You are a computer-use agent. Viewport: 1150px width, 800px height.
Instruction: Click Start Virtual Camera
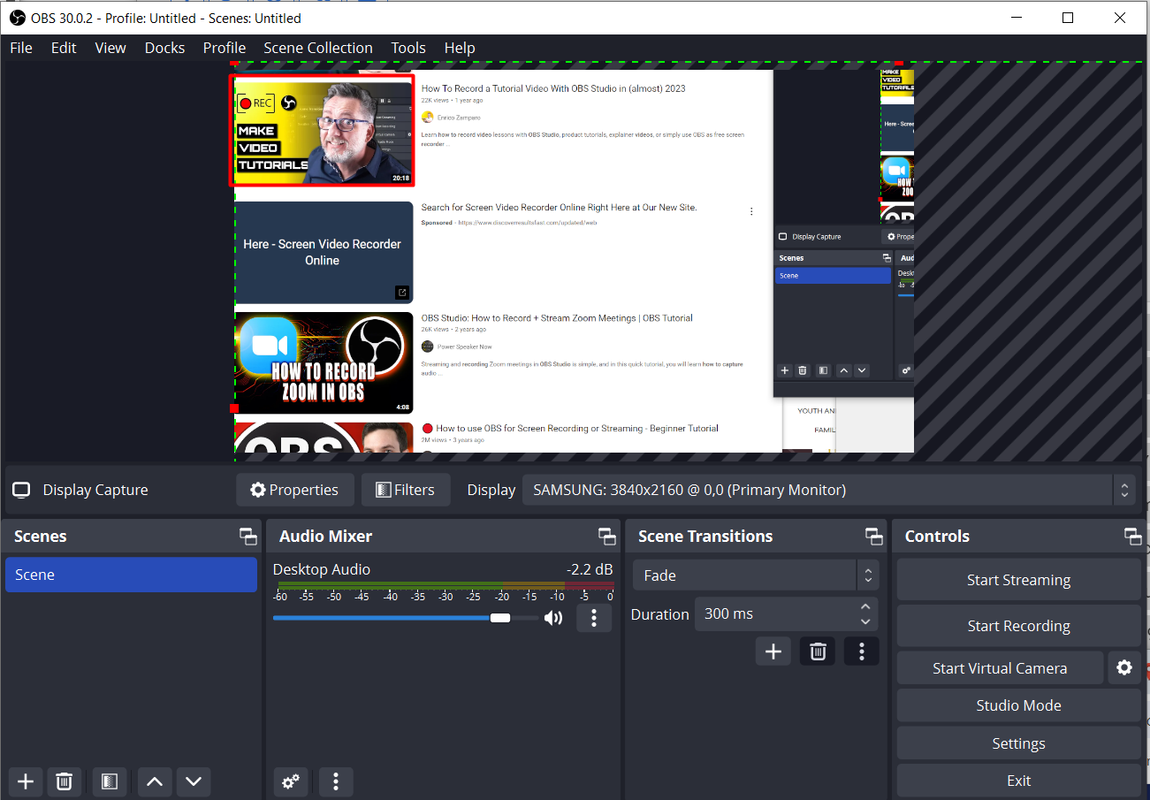coord(1000,668)
